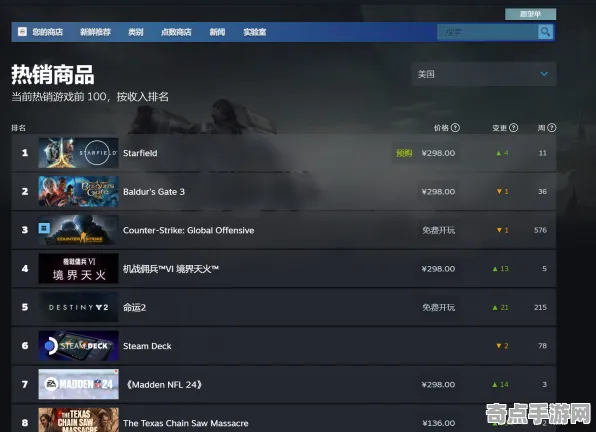
Task: Open 实验室 tab
Action: [x=255, y=32]
